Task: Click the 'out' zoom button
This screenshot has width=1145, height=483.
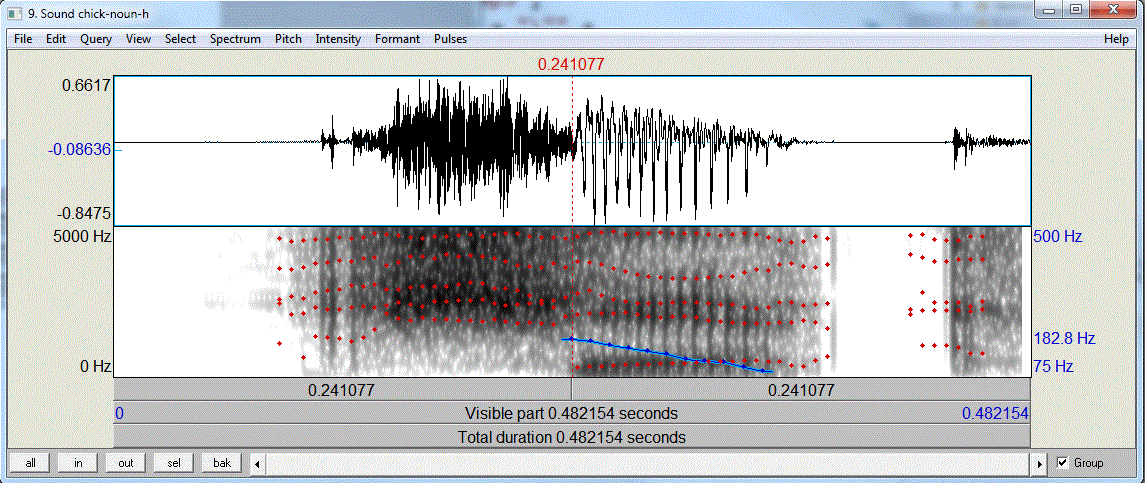Action: [x=126, y=463]
